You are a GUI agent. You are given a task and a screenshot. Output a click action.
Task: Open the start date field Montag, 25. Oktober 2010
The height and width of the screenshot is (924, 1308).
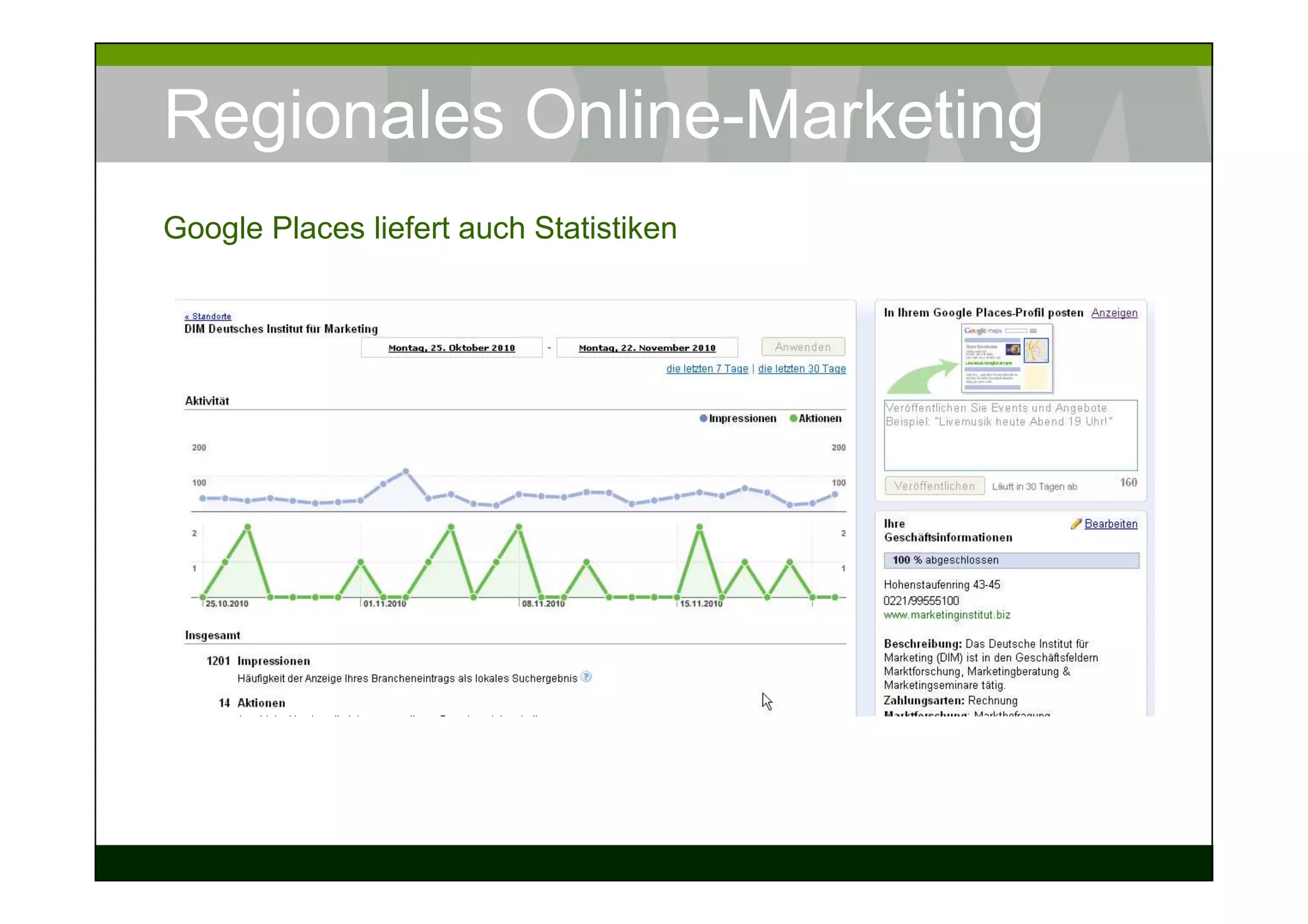[x=452, y=347]
